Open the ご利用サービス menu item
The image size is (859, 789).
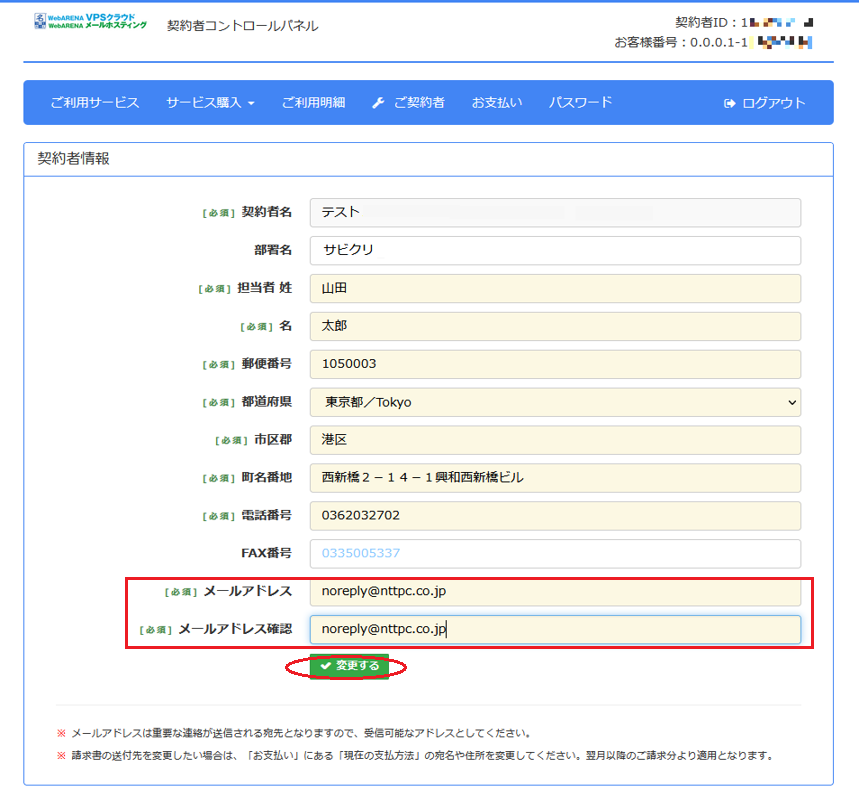coord(95,102)
